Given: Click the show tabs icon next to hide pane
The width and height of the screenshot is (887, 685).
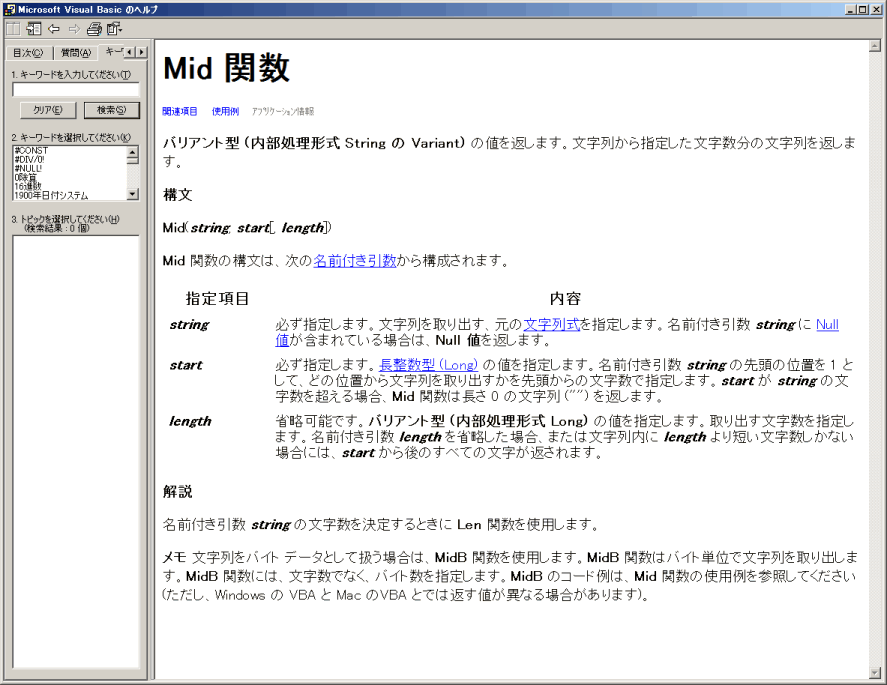Looking at the screenshot, I should [34, 29].
